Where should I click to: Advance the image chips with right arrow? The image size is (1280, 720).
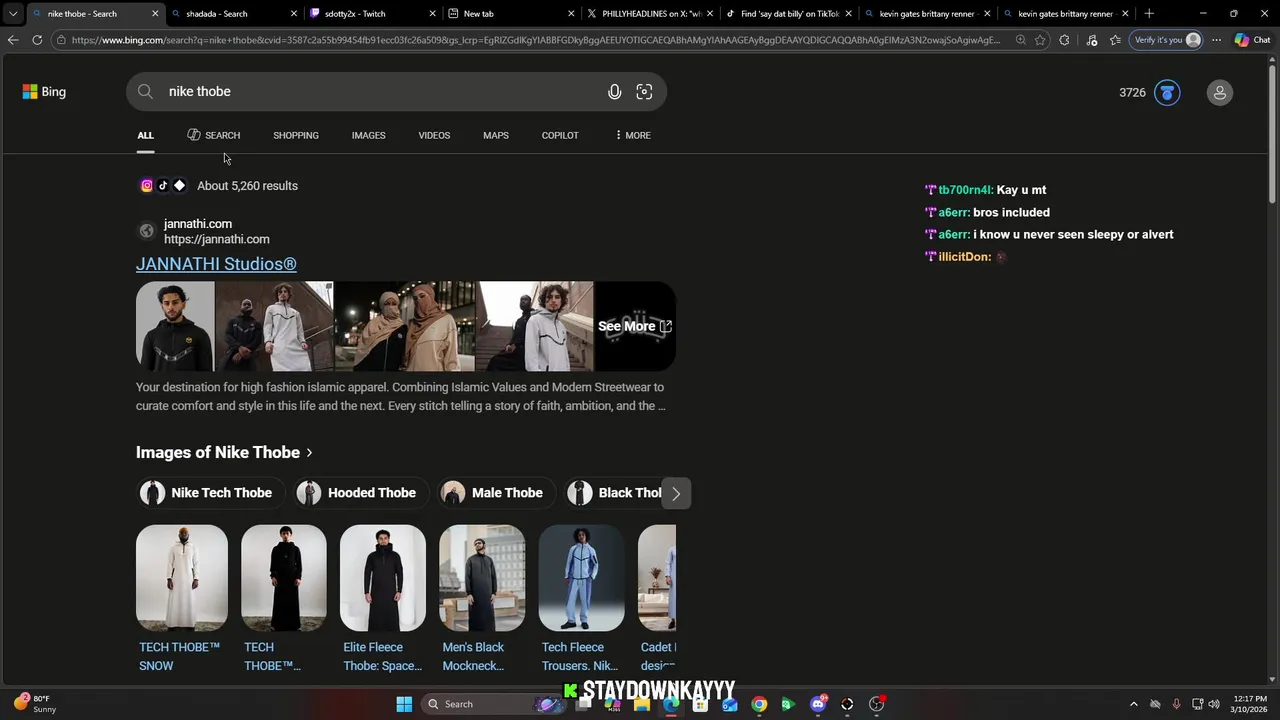point(676,493)
